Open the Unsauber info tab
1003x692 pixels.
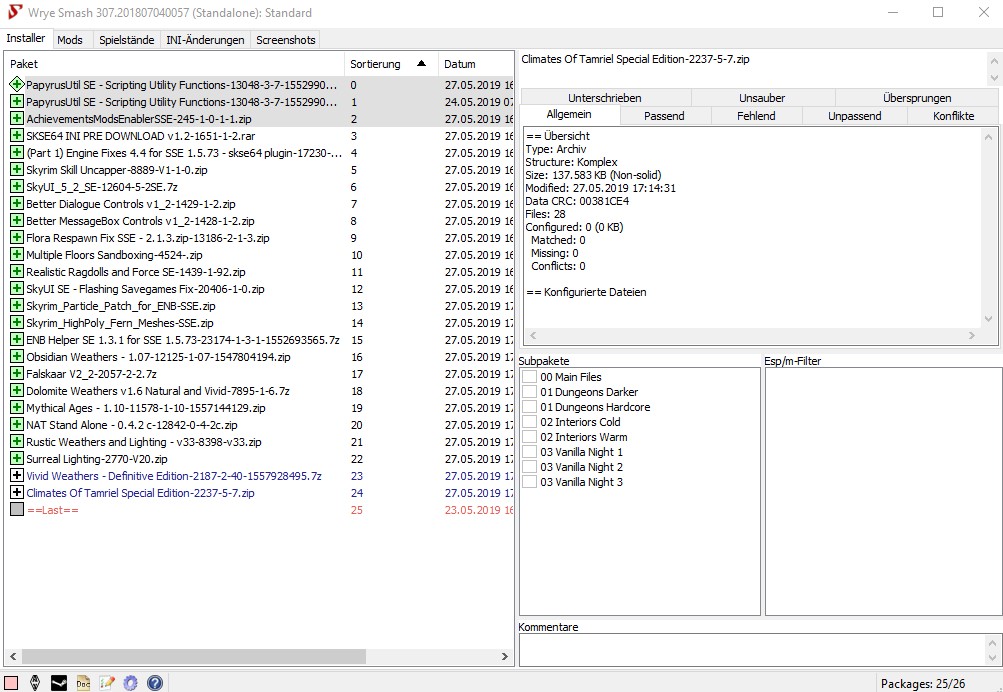[762, 98]
